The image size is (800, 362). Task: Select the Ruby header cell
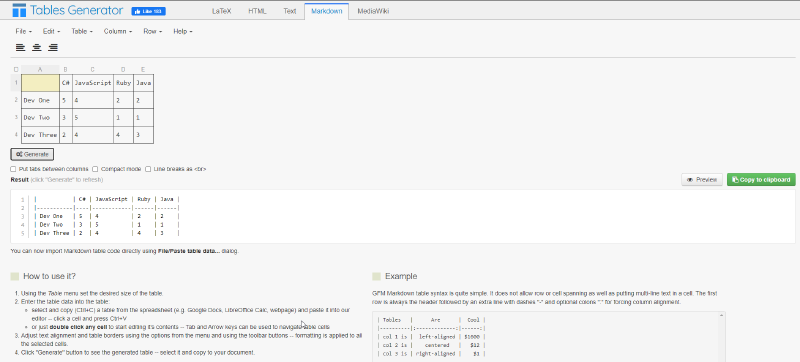click(123, 83)
